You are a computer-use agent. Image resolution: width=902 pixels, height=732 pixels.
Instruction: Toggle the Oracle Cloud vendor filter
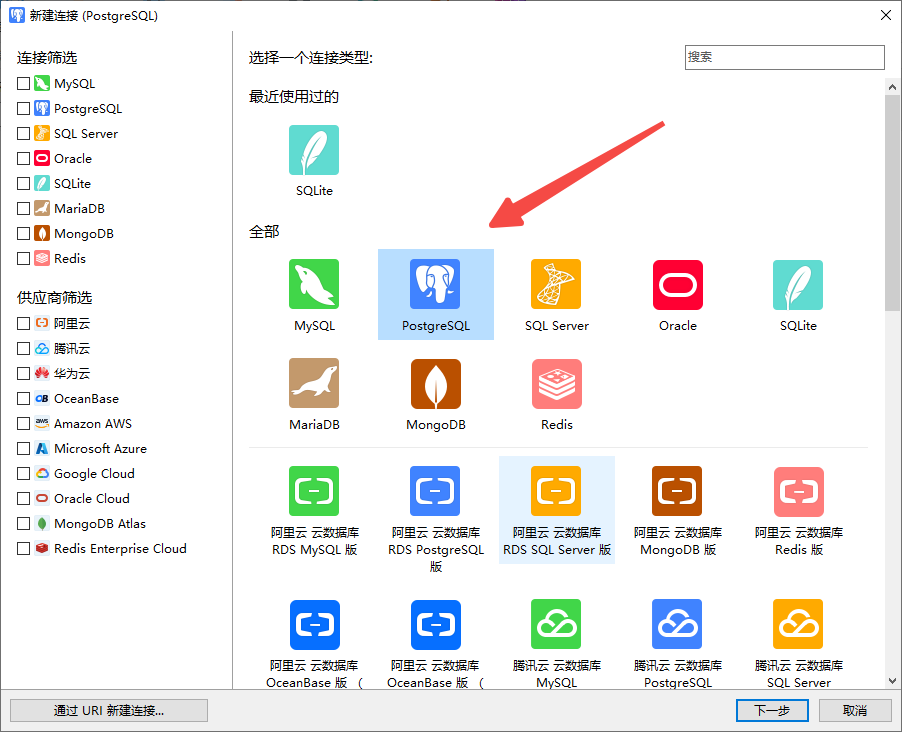pyautogui.click(x=24, y=498)
